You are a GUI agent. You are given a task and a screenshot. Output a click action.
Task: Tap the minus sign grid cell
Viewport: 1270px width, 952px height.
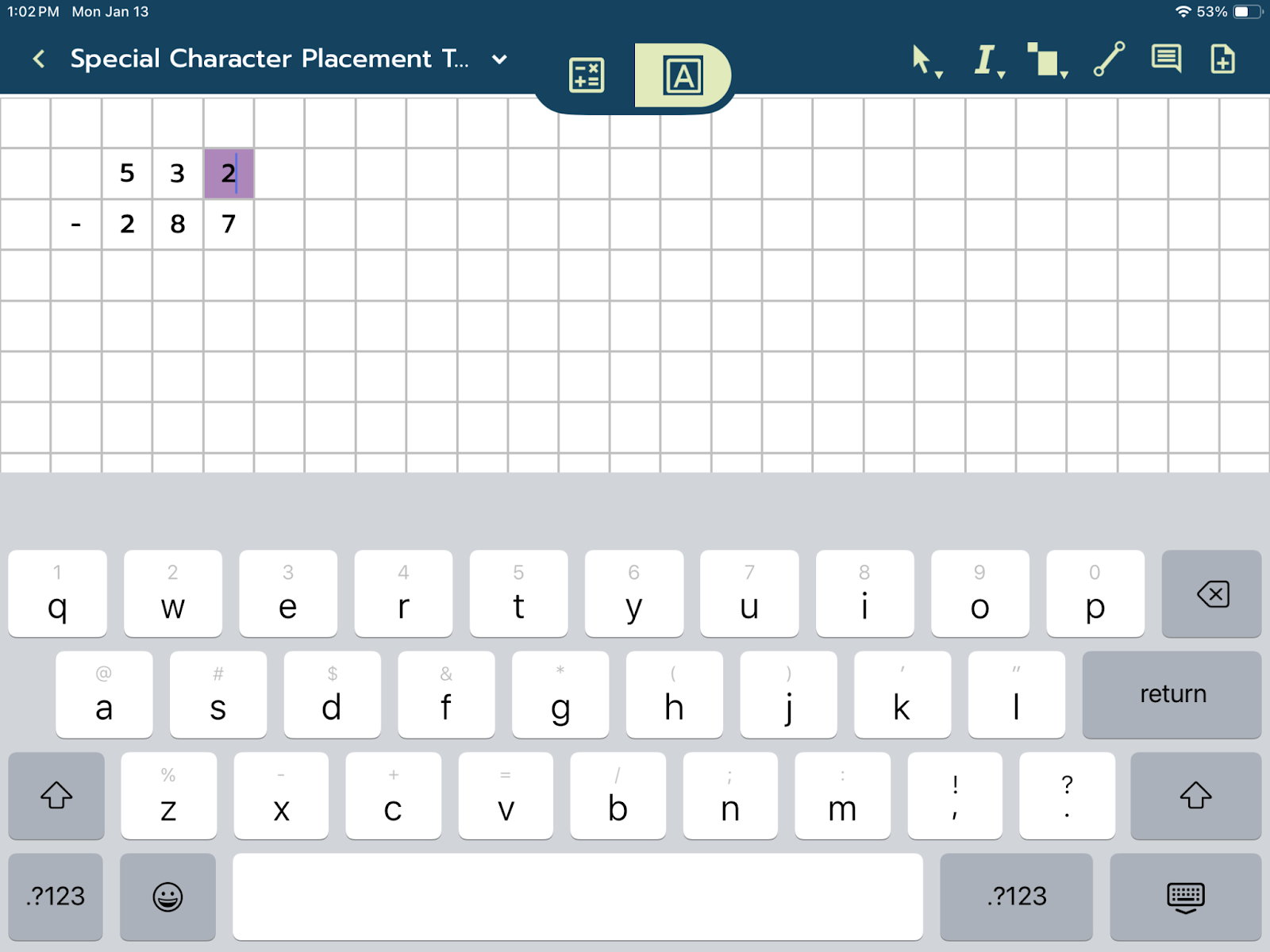coord(76,225)
